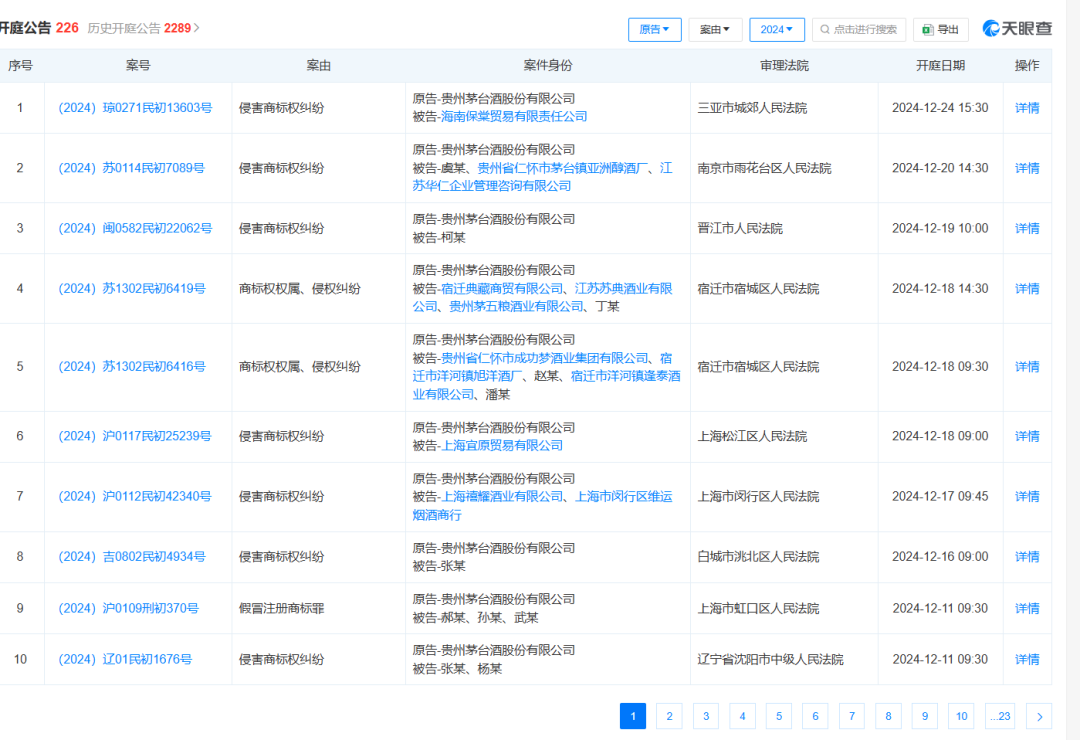The height and width of the screenshot is (740, 1080).
Task: View 详情 for row 10
Action: (1027, 659)
